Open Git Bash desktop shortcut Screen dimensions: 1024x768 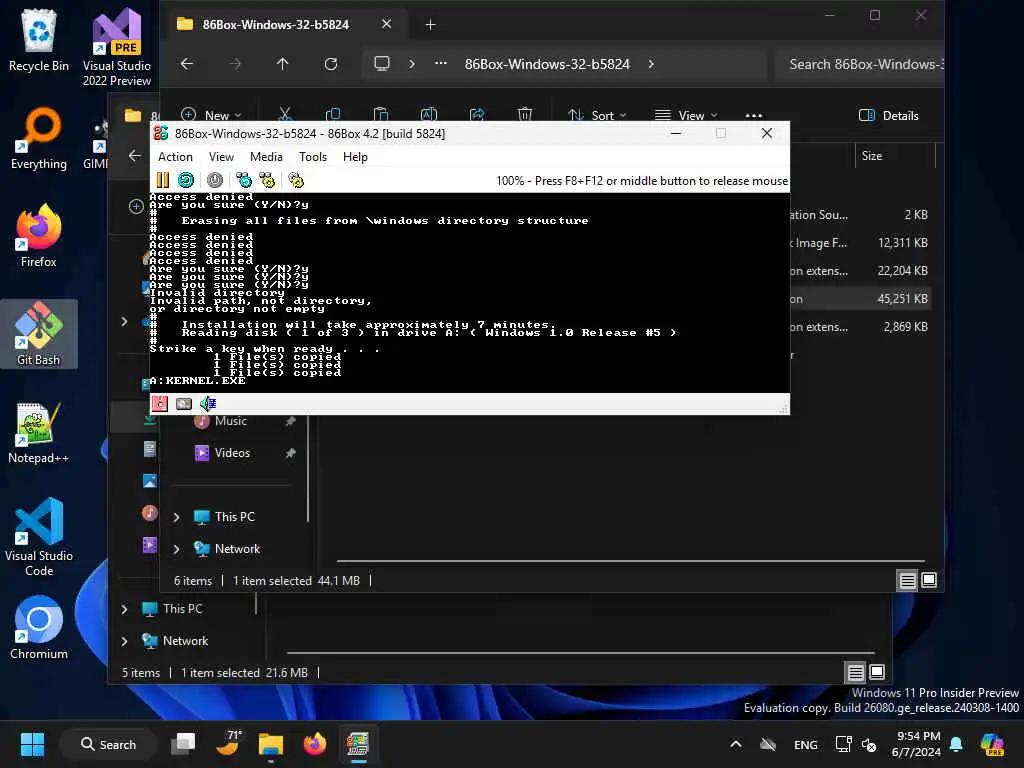tap(39, 334)
